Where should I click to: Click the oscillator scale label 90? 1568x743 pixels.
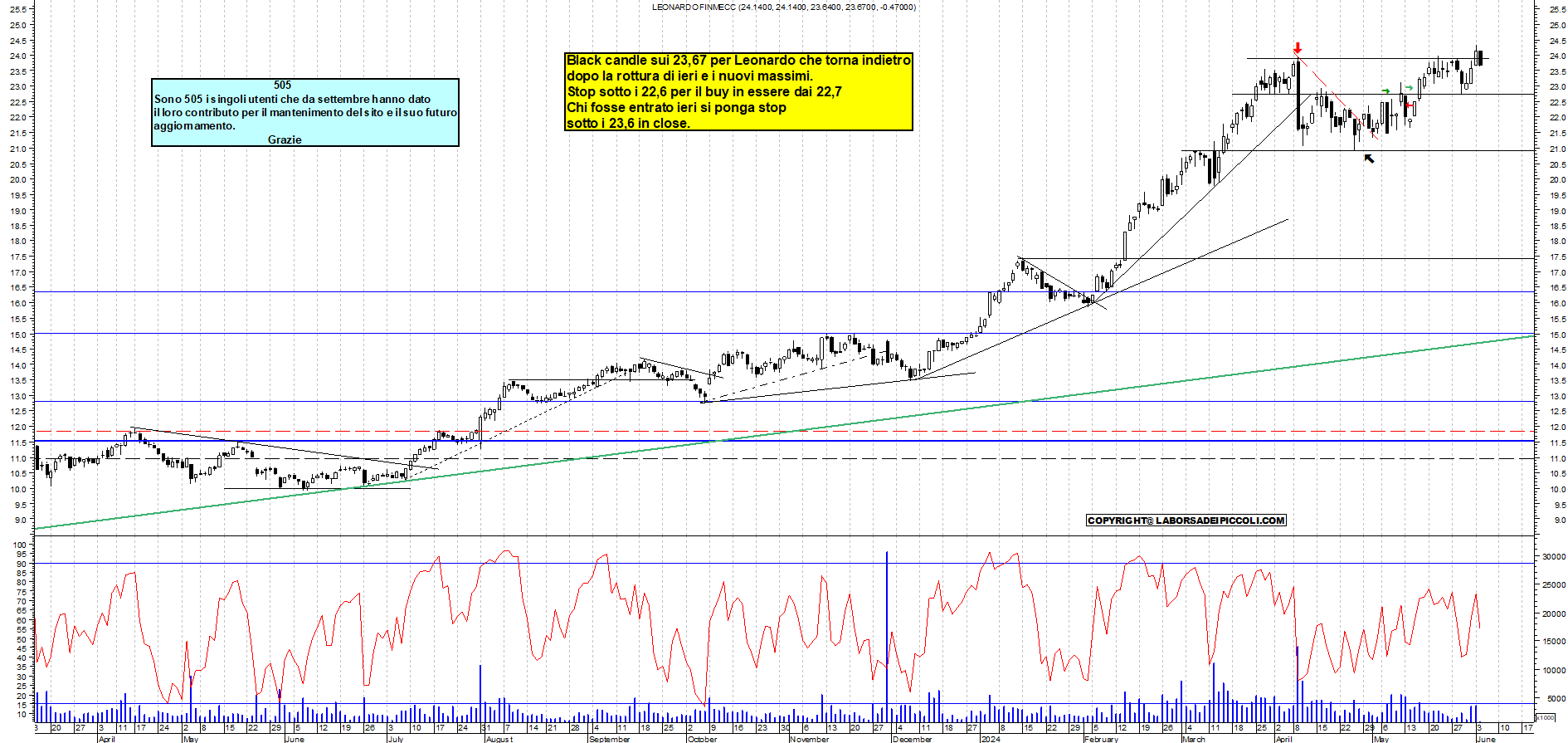(22, 565)
